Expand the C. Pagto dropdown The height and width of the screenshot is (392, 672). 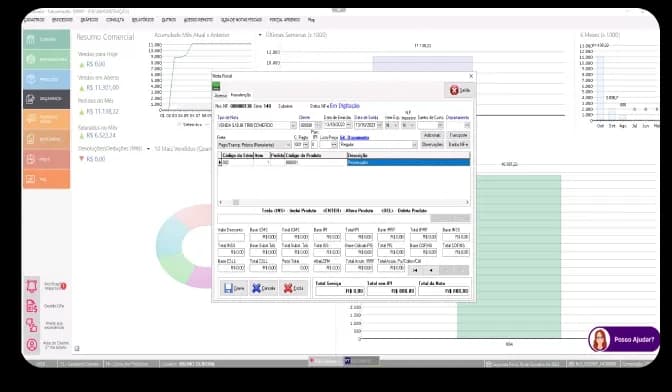tap(306, 145)
